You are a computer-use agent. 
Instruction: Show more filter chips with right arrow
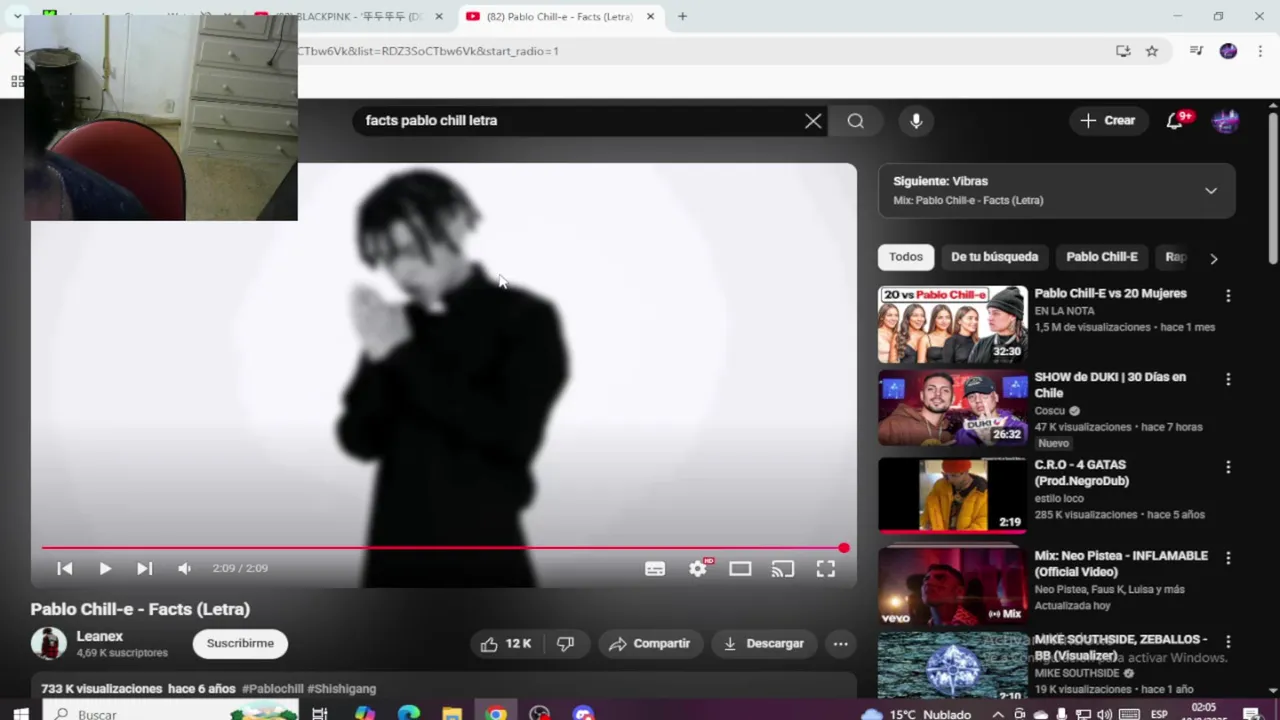tap(1214, 258)
